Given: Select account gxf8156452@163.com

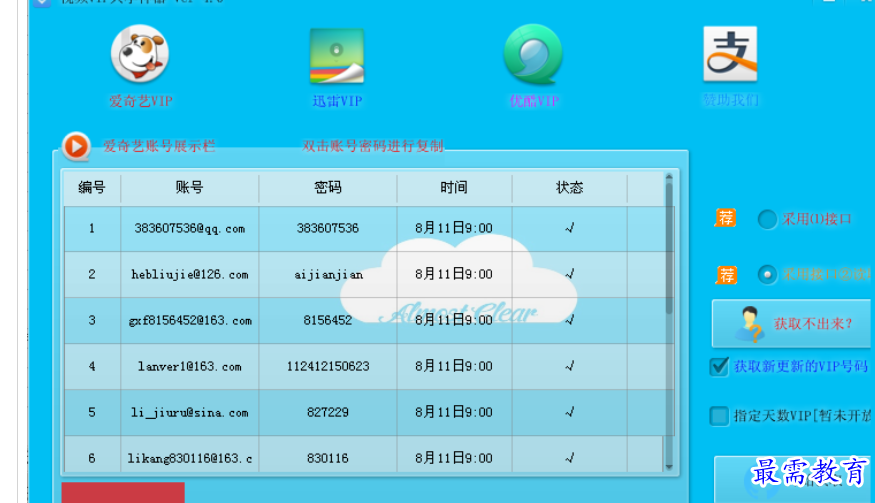Looking at the screenshot, I should pos(190,321).
